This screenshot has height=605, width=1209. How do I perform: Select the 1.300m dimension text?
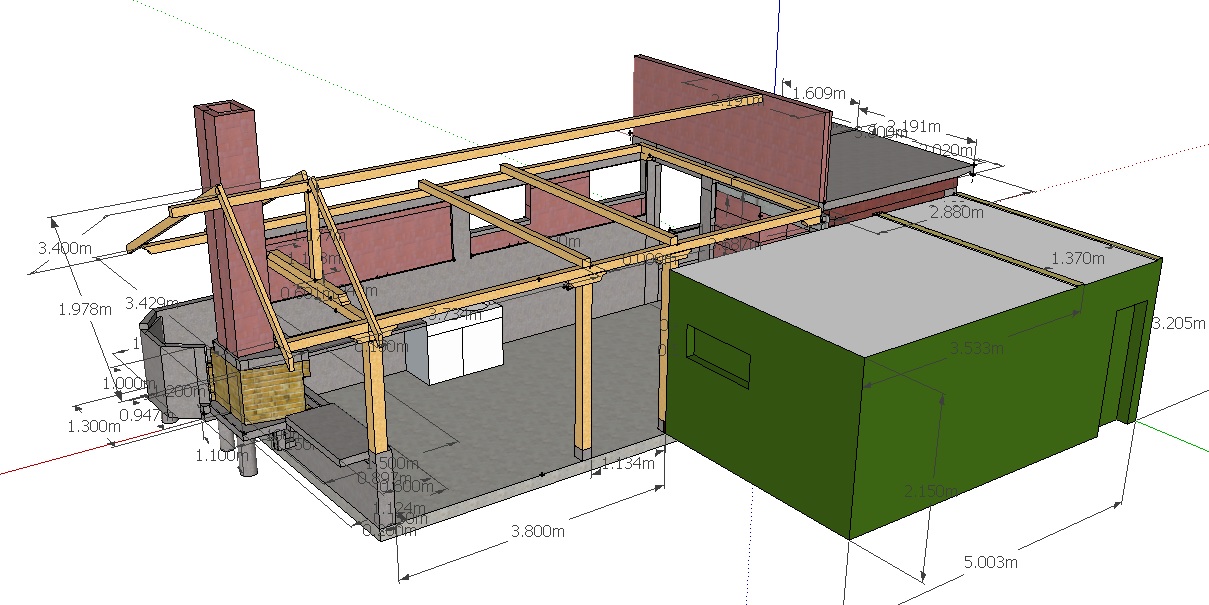coord(93,427)
